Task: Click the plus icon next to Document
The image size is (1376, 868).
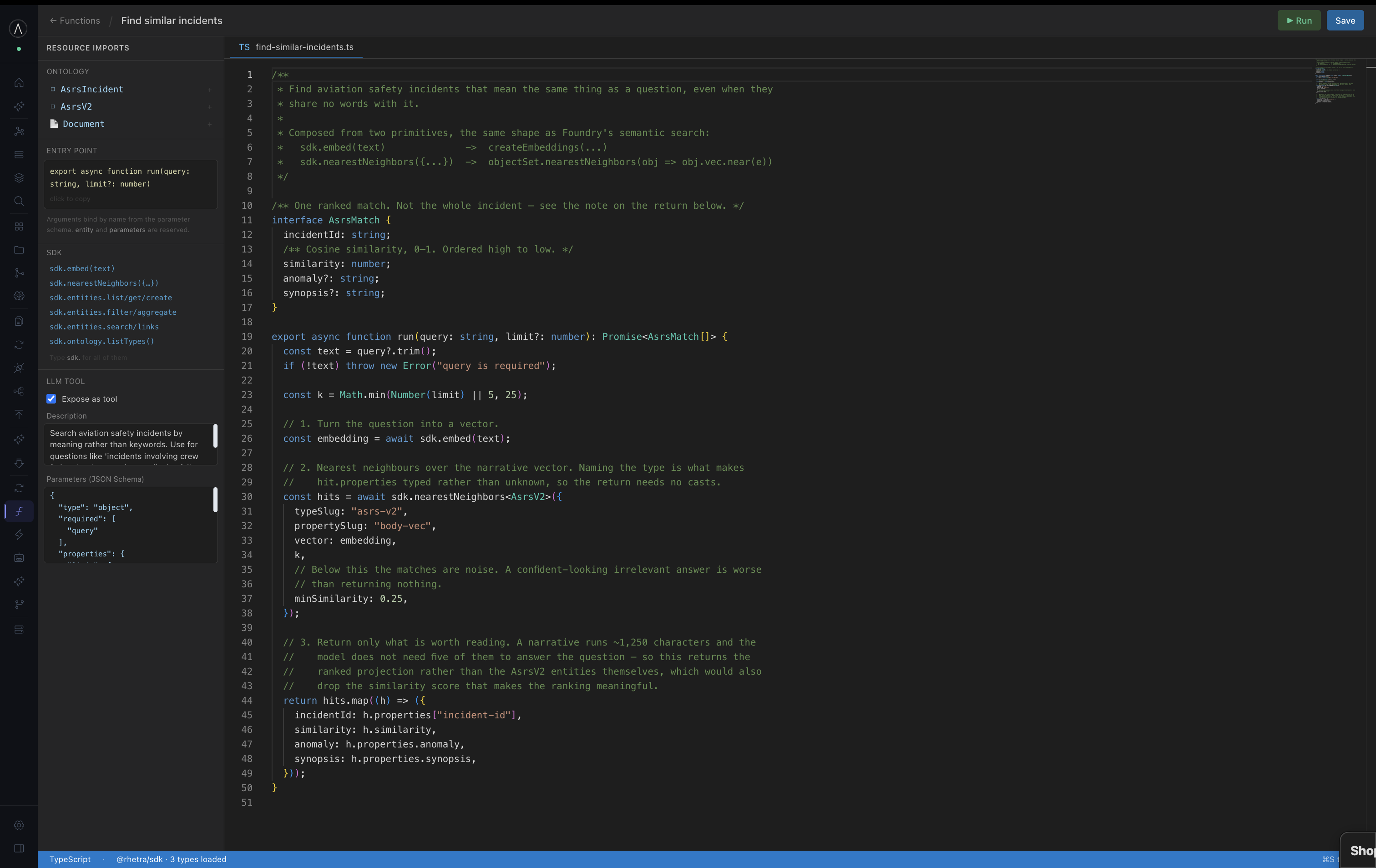Action: click(x=210, y=124)
